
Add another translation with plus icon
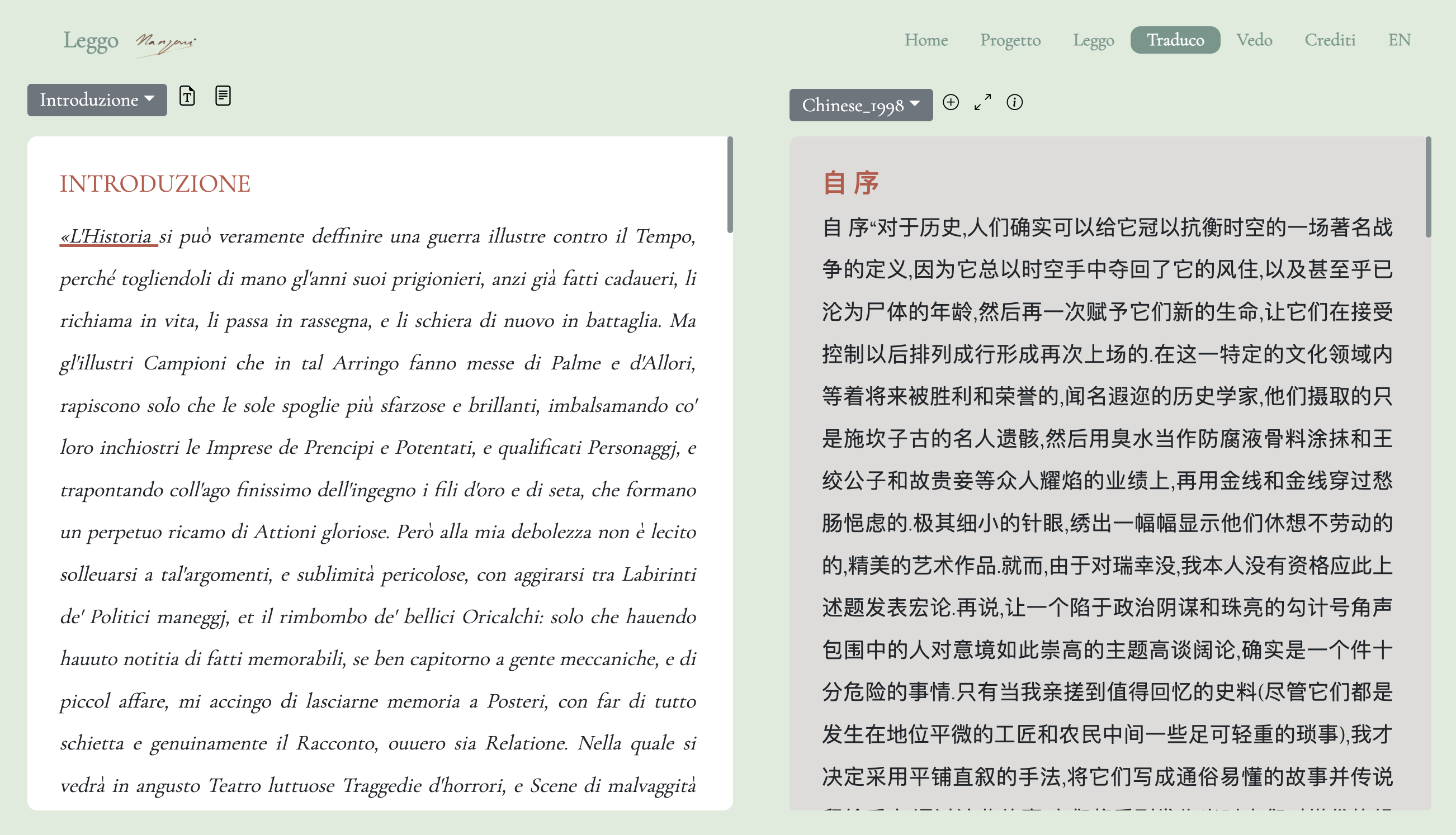tap(951, 102)
